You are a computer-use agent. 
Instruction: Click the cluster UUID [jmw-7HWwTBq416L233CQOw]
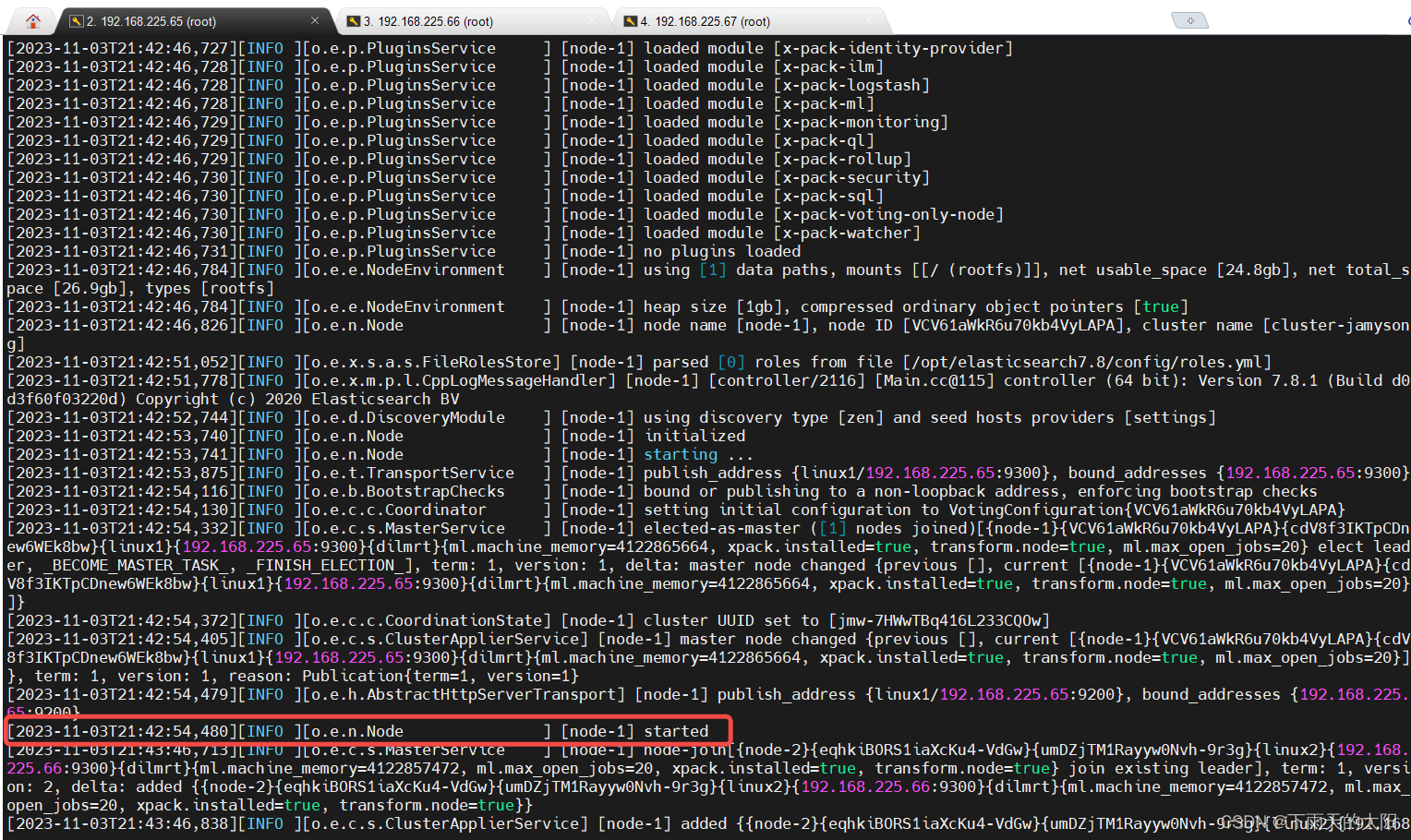pyautogui.click(x=939, y=620)
